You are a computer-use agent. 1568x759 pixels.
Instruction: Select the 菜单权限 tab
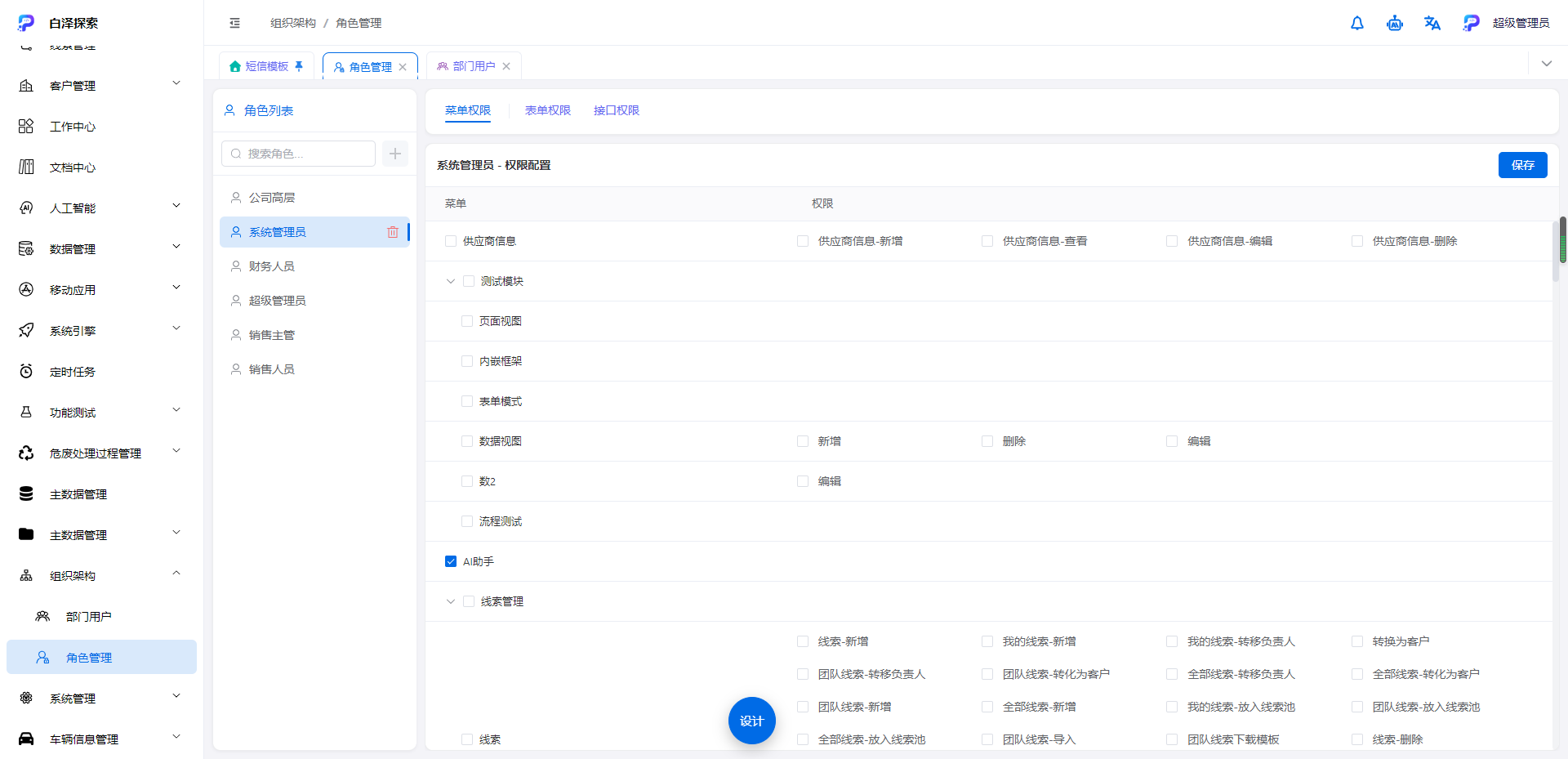468,110
